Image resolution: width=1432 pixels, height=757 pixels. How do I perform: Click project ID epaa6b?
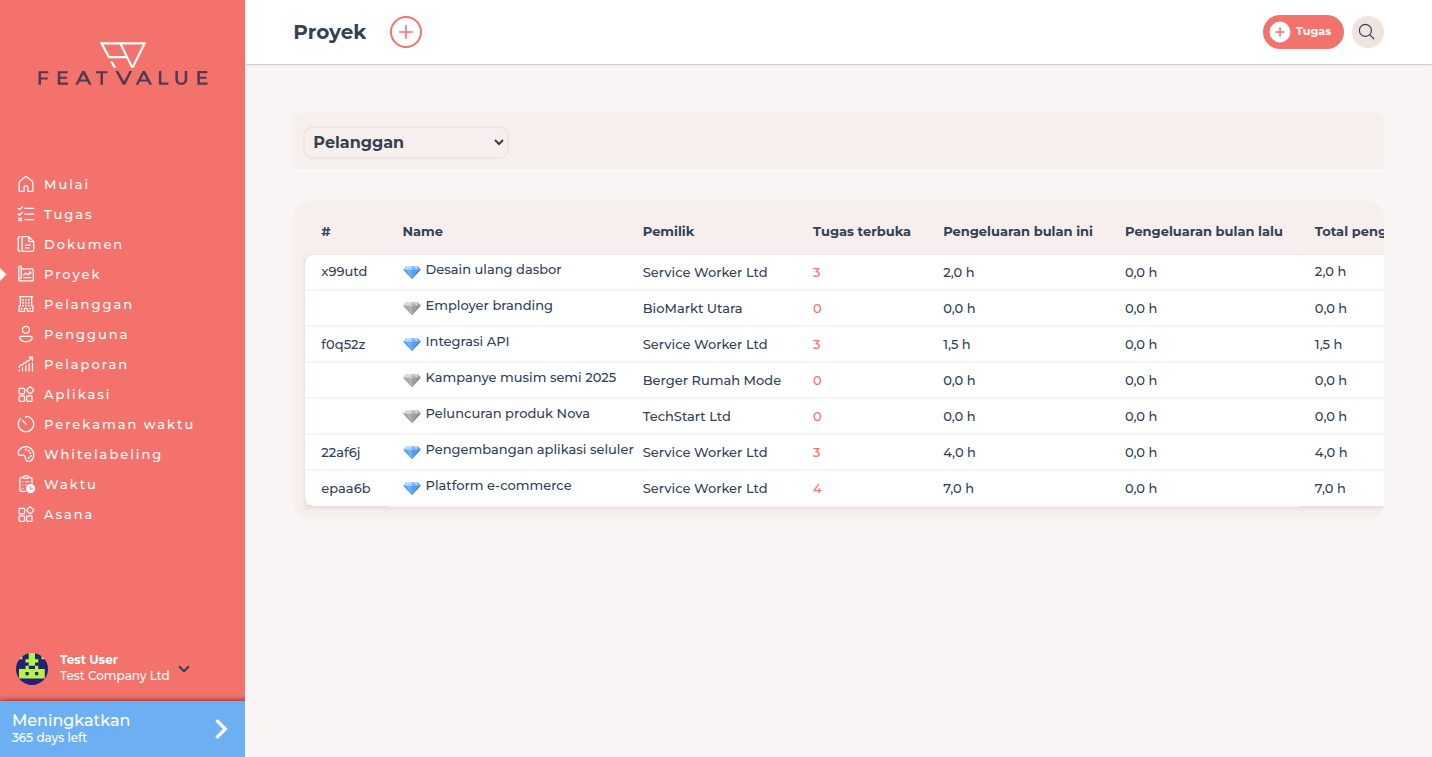click(346, 488)
